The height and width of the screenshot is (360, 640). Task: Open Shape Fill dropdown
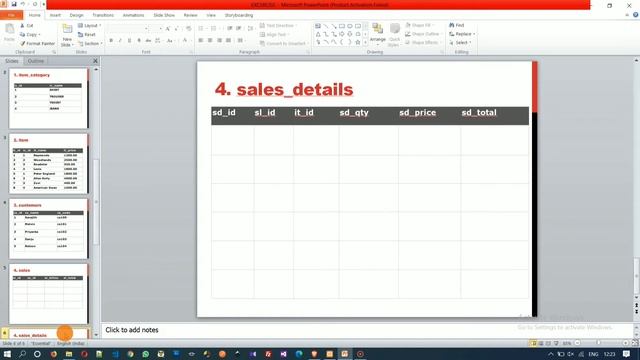[x=420, y=25]
